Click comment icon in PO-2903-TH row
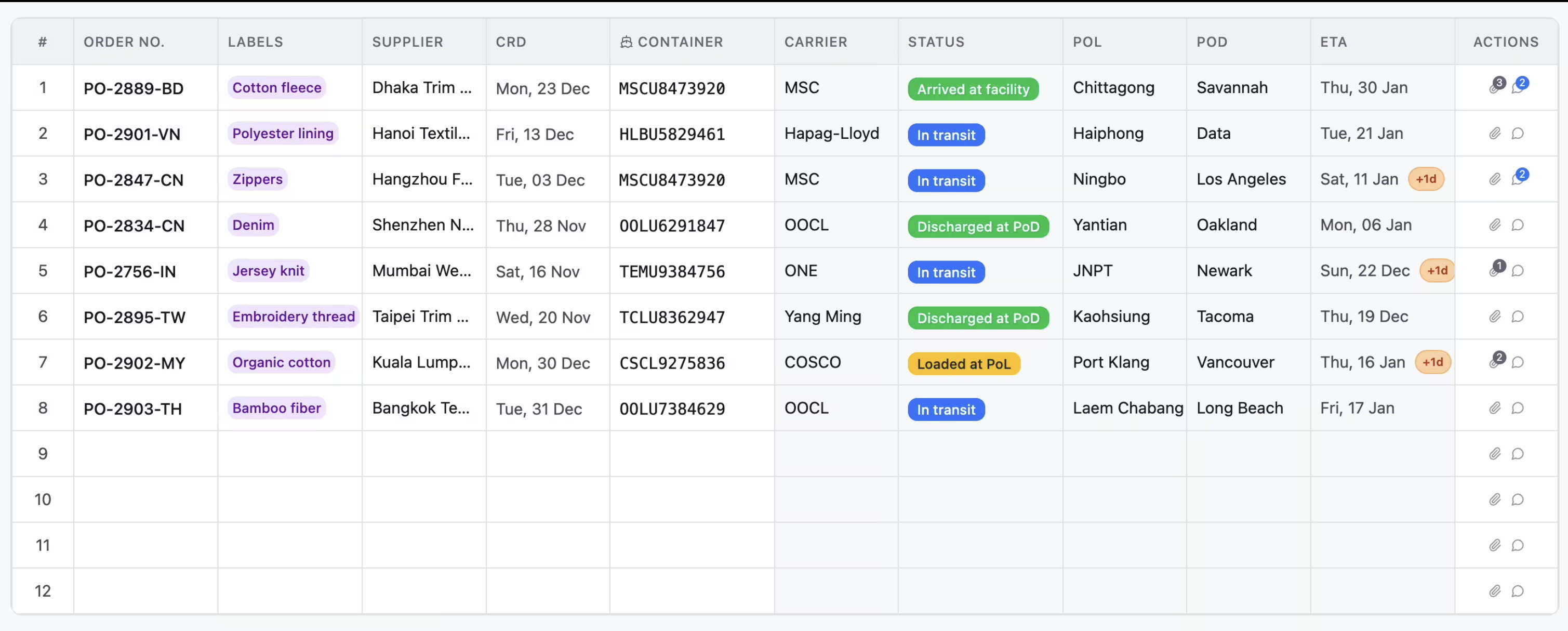The width and height of the screenshot is (1568, 631). [1518, 408]
